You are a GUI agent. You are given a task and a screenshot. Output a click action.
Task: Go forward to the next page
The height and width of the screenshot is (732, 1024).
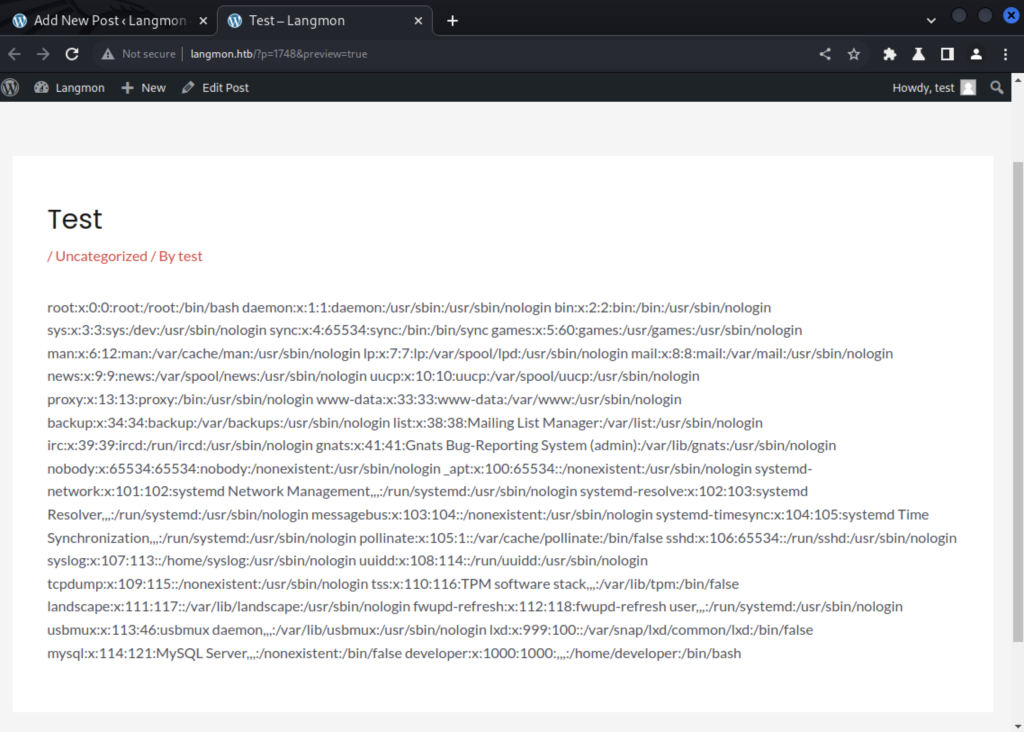coord(43,54)
